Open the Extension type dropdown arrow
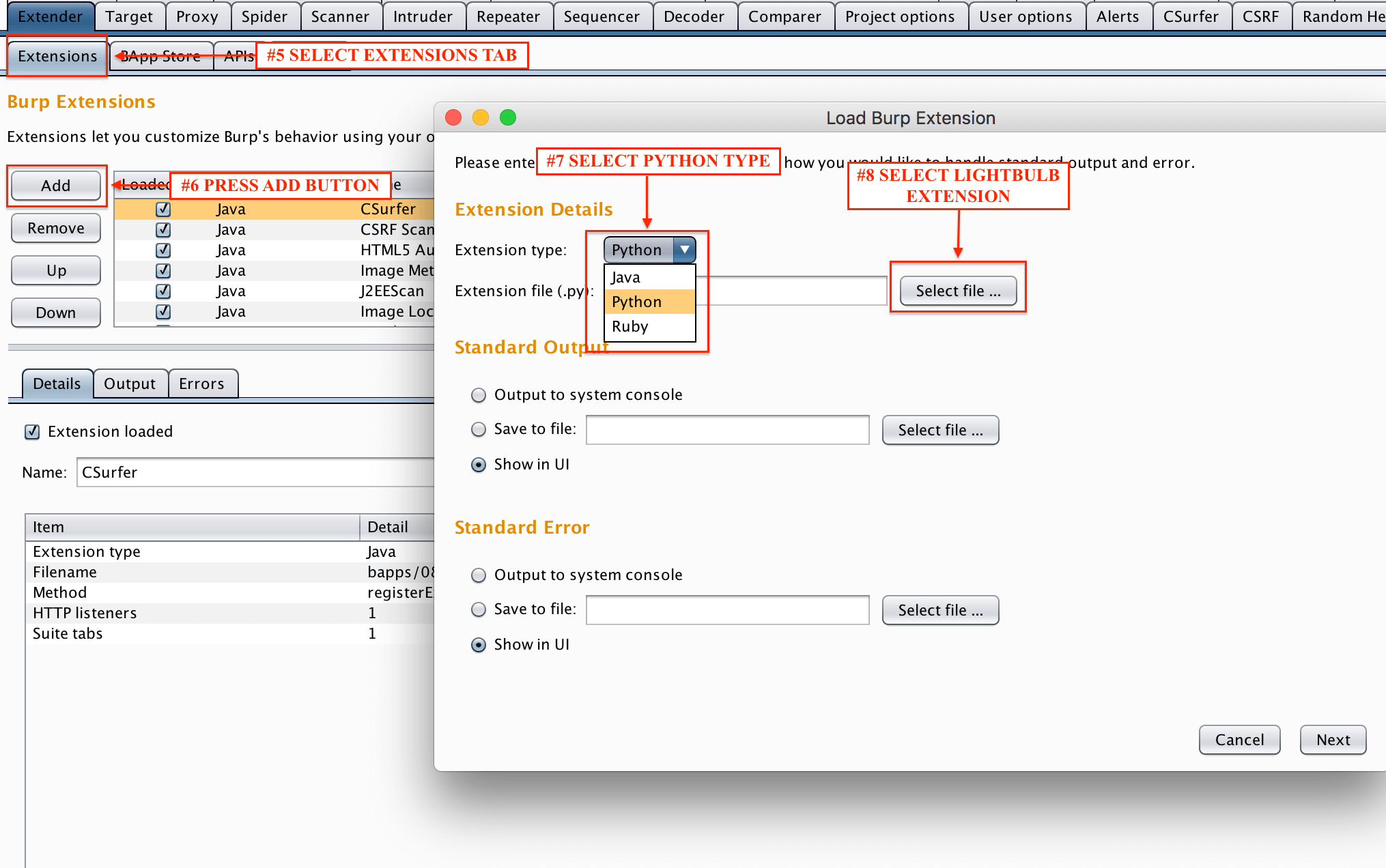The height and width of the screenshot is (868, 1386). coord(684,250)
